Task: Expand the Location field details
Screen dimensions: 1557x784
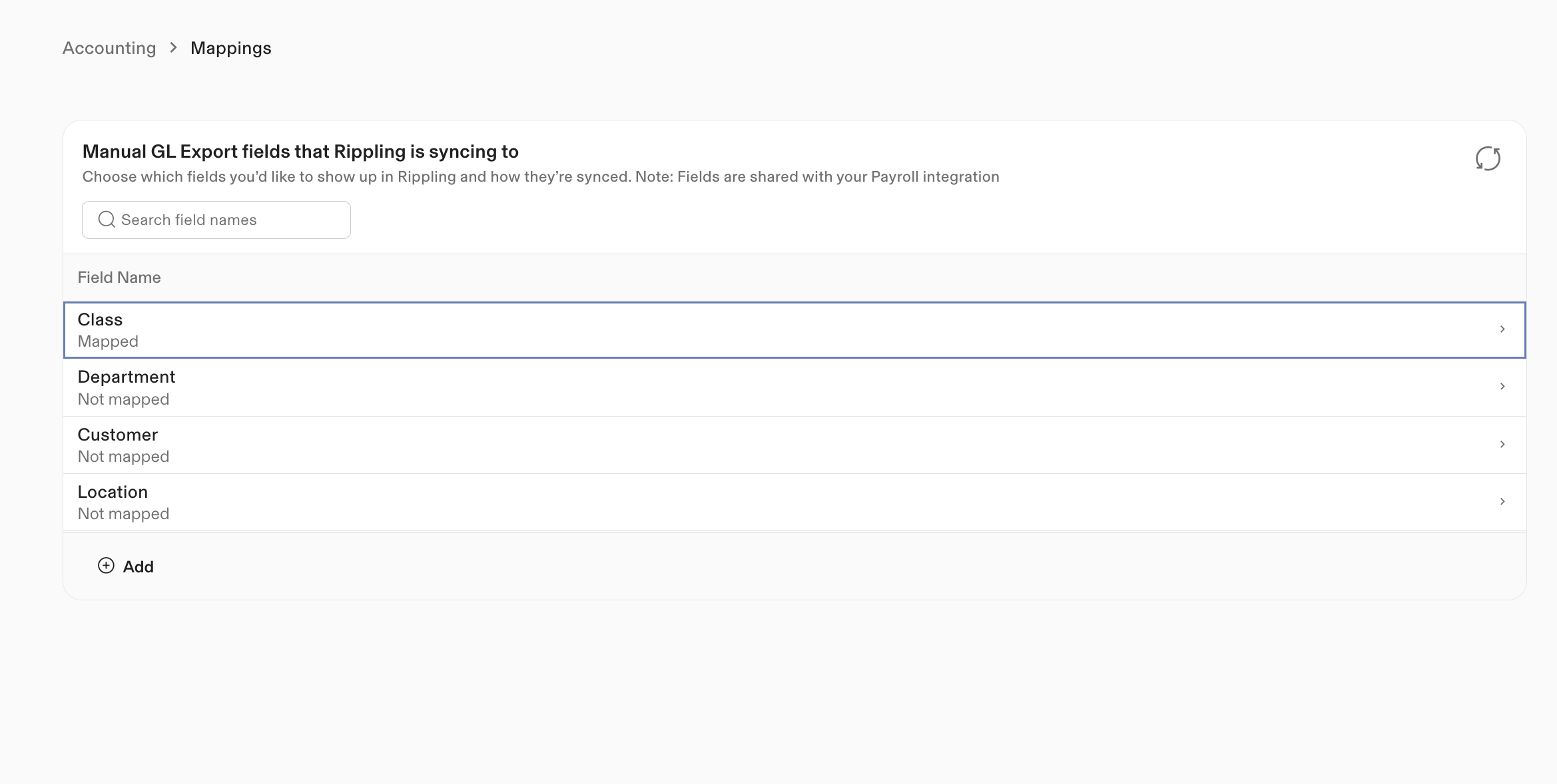Action: coord(1504,502)
